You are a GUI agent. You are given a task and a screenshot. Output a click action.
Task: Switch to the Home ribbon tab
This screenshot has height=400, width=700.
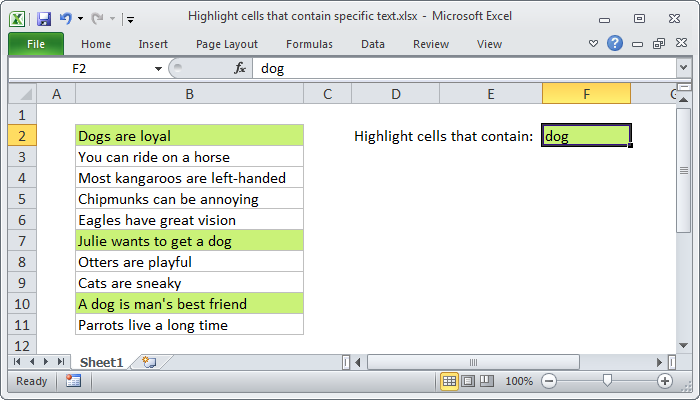(x=96, y=44)
